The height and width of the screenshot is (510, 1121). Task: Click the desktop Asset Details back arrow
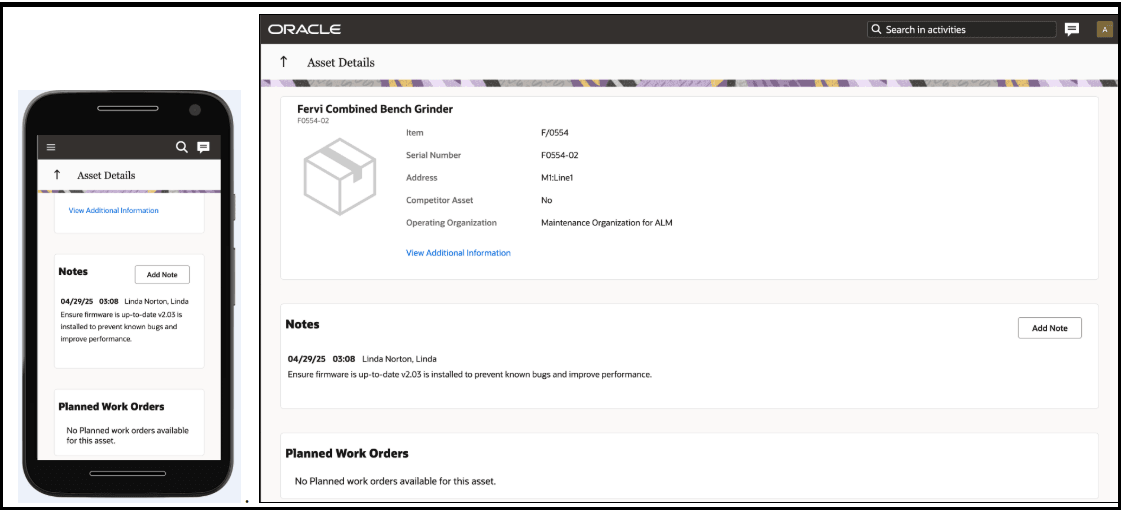[283, 62]
